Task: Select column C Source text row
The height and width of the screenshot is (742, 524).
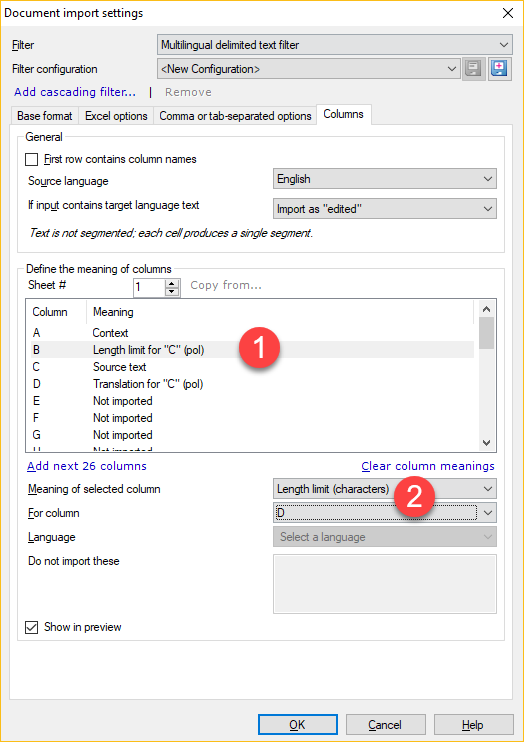Action: tap(252, 367)
